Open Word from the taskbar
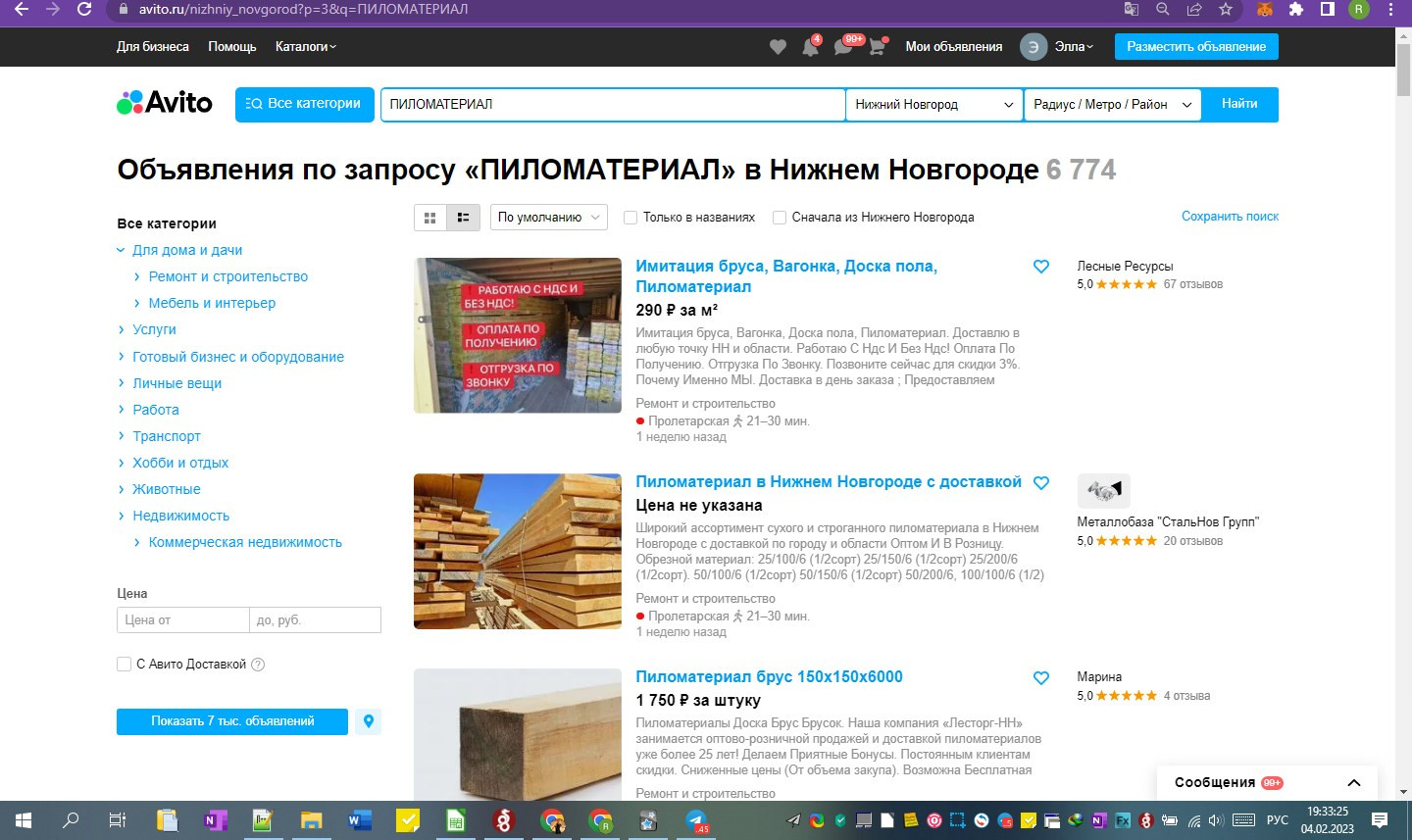Viewport: 1412px width, 840px height. tap(360, 820)
